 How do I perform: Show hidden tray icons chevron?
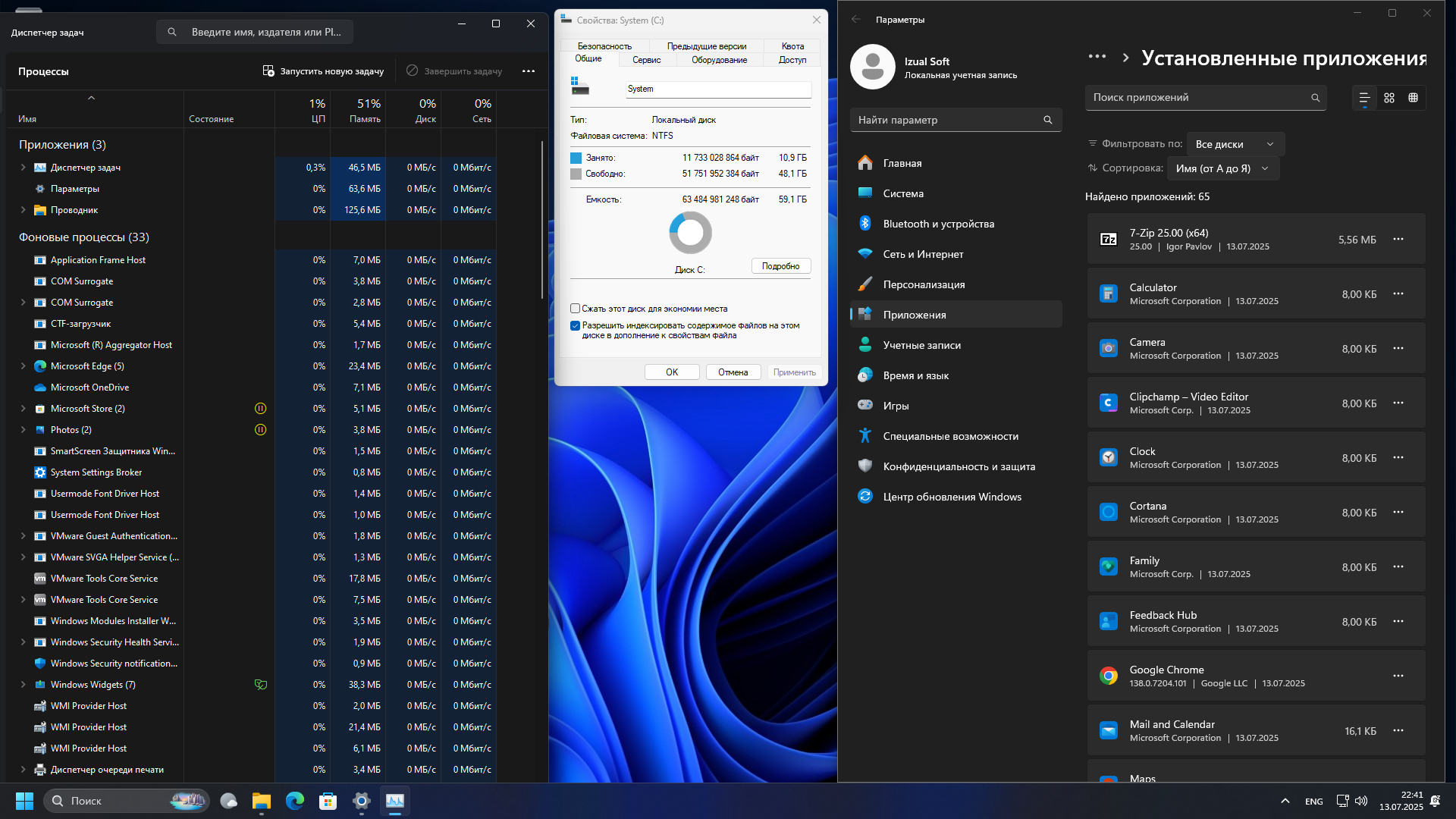click(x=1285, y=802)
